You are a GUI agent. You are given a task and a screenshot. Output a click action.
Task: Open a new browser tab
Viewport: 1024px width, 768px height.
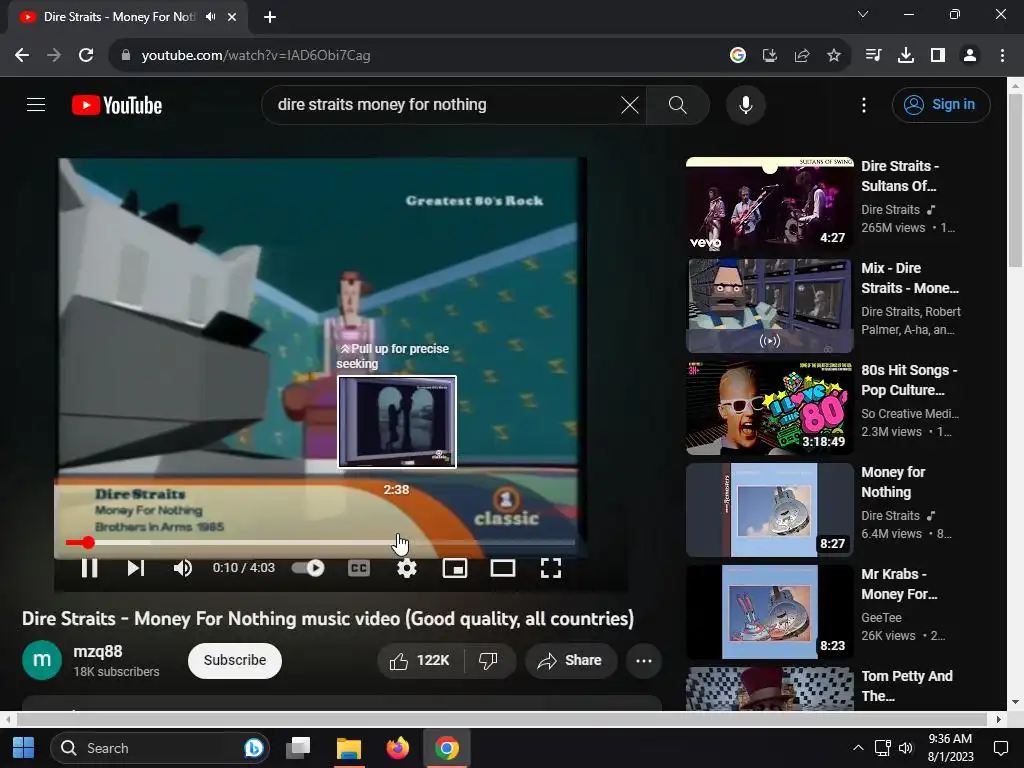[270, 17]
